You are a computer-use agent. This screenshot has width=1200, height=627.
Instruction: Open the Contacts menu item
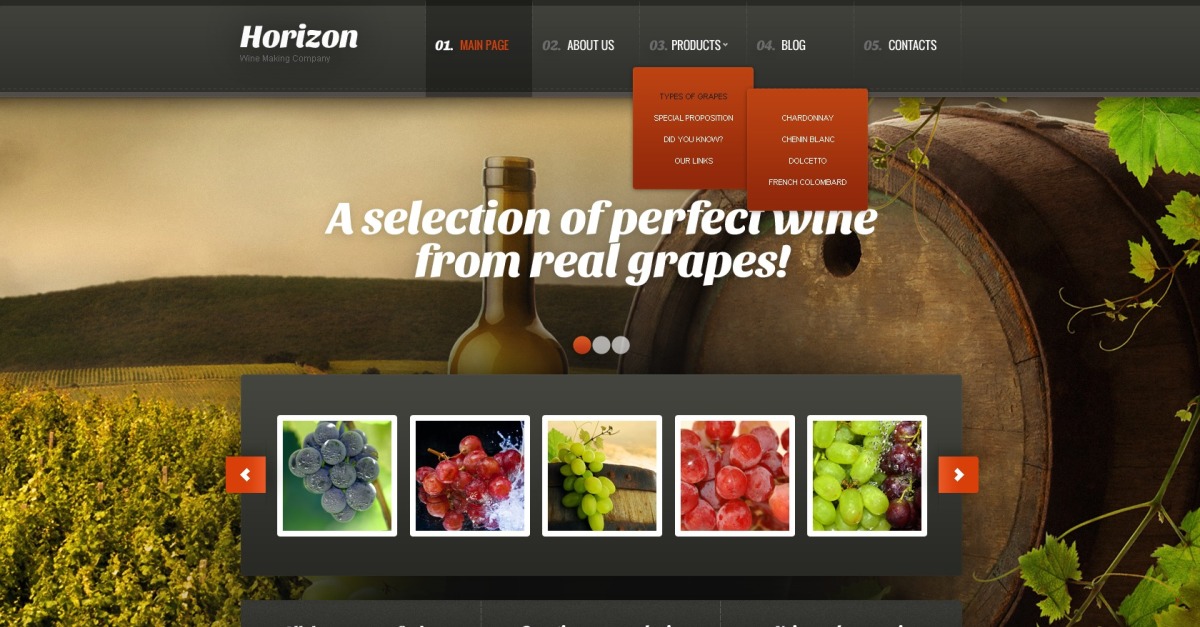pyautogui.click(x=912, y=46)
